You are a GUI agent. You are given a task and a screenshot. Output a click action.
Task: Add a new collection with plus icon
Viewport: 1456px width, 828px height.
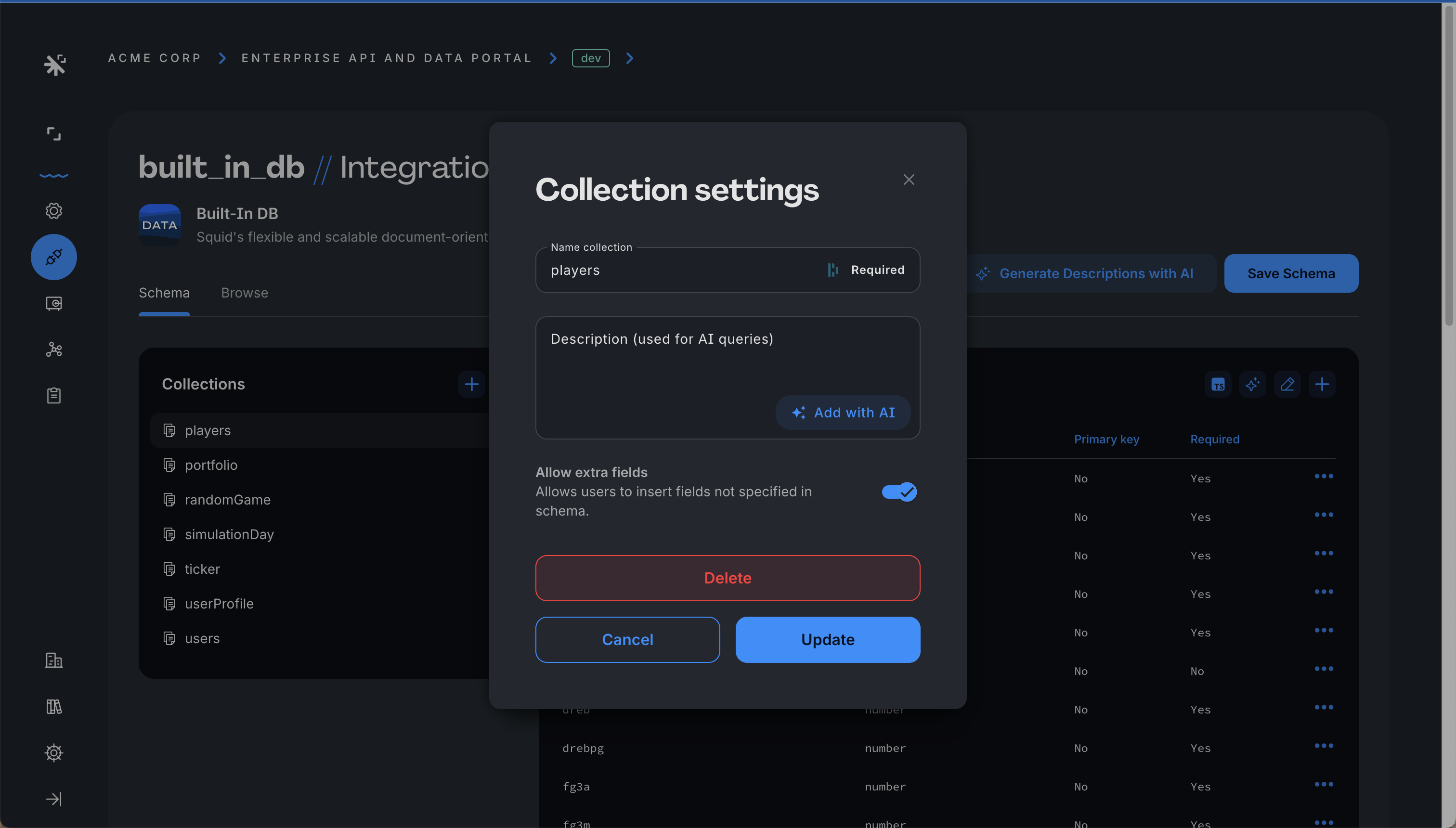471,385
